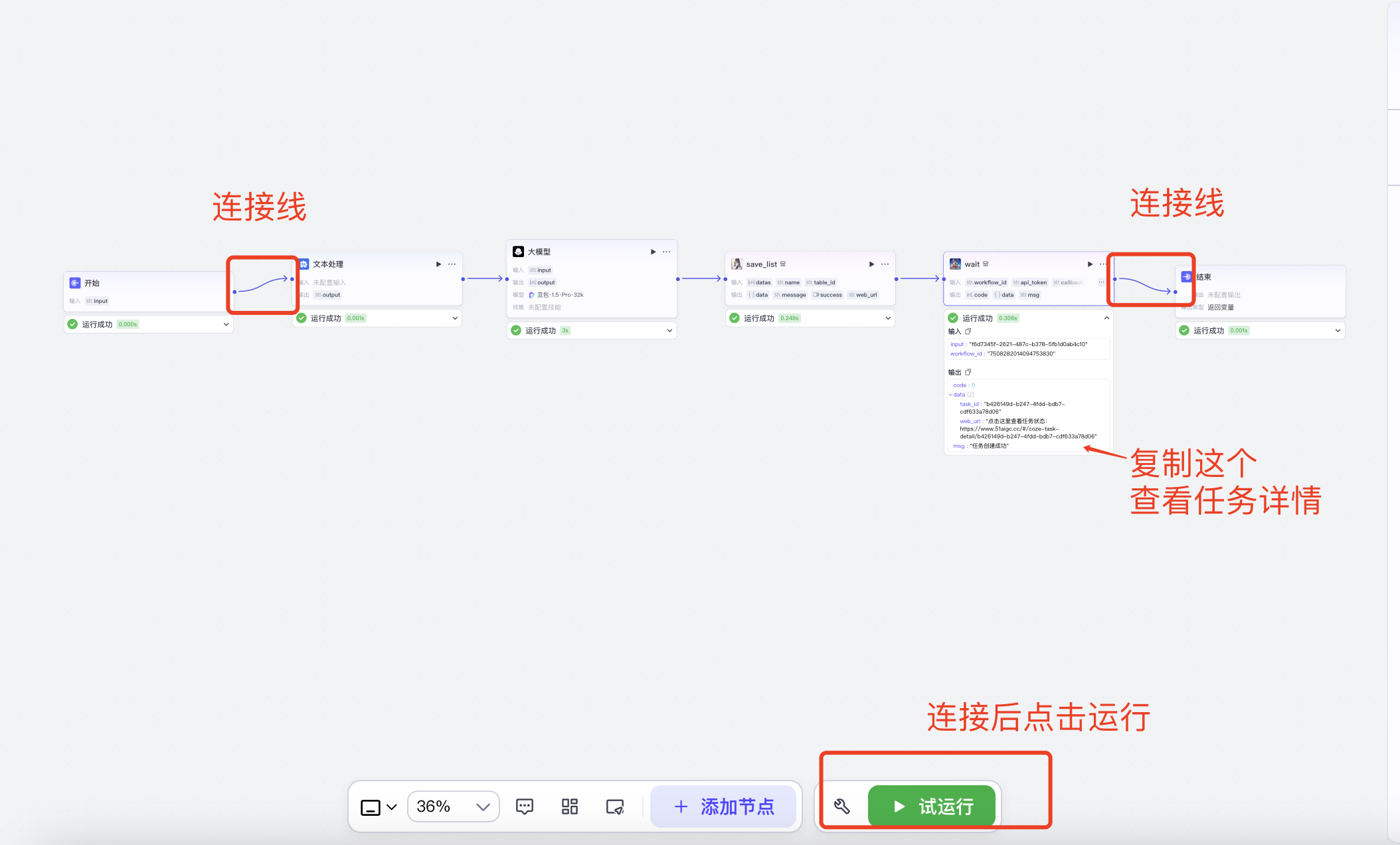Image resolution: width=1400 pixels, height=845 pixels.
Task: Click the workflow_id value in wait input
Action: coord(1021,354)
